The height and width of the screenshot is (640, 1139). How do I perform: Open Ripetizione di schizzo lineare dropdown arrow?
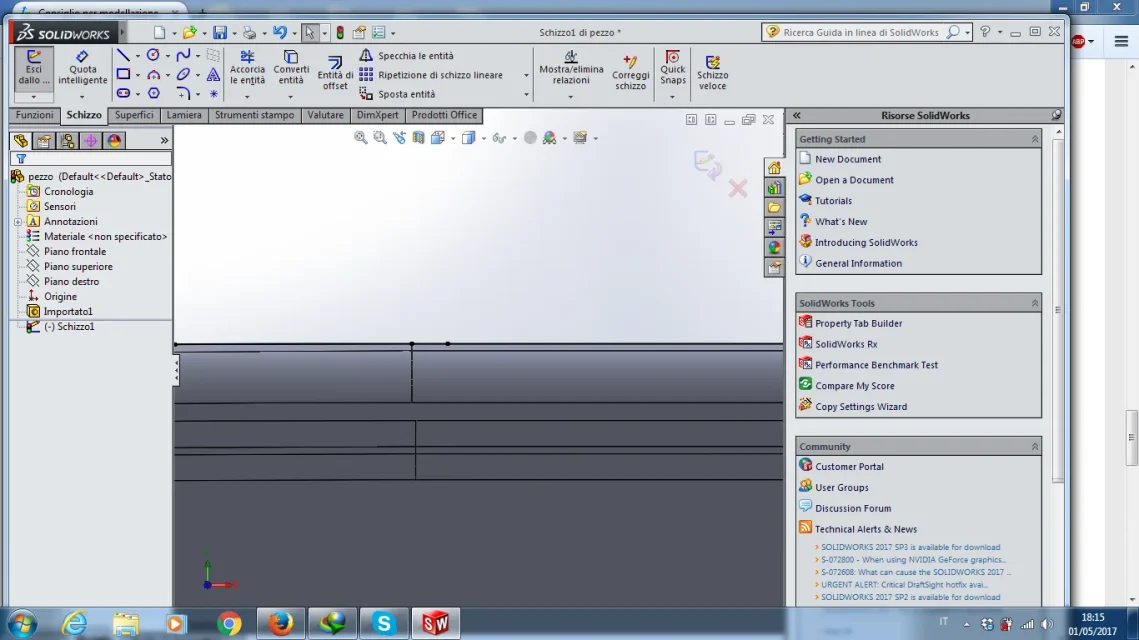click(x=526, y=75)
